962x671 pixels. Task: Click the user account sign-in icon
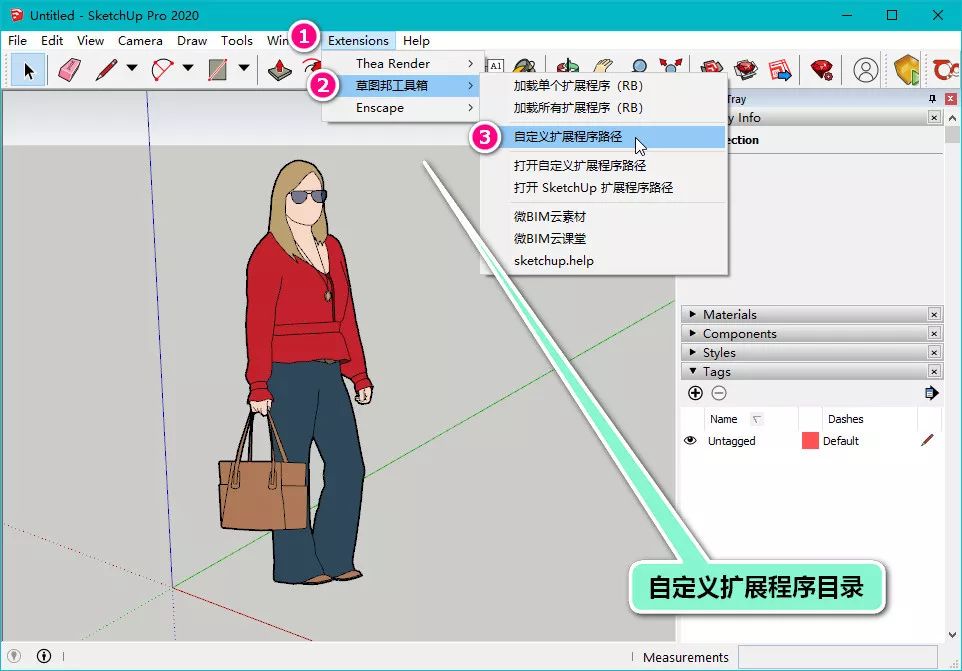click(x=866, y=70)
